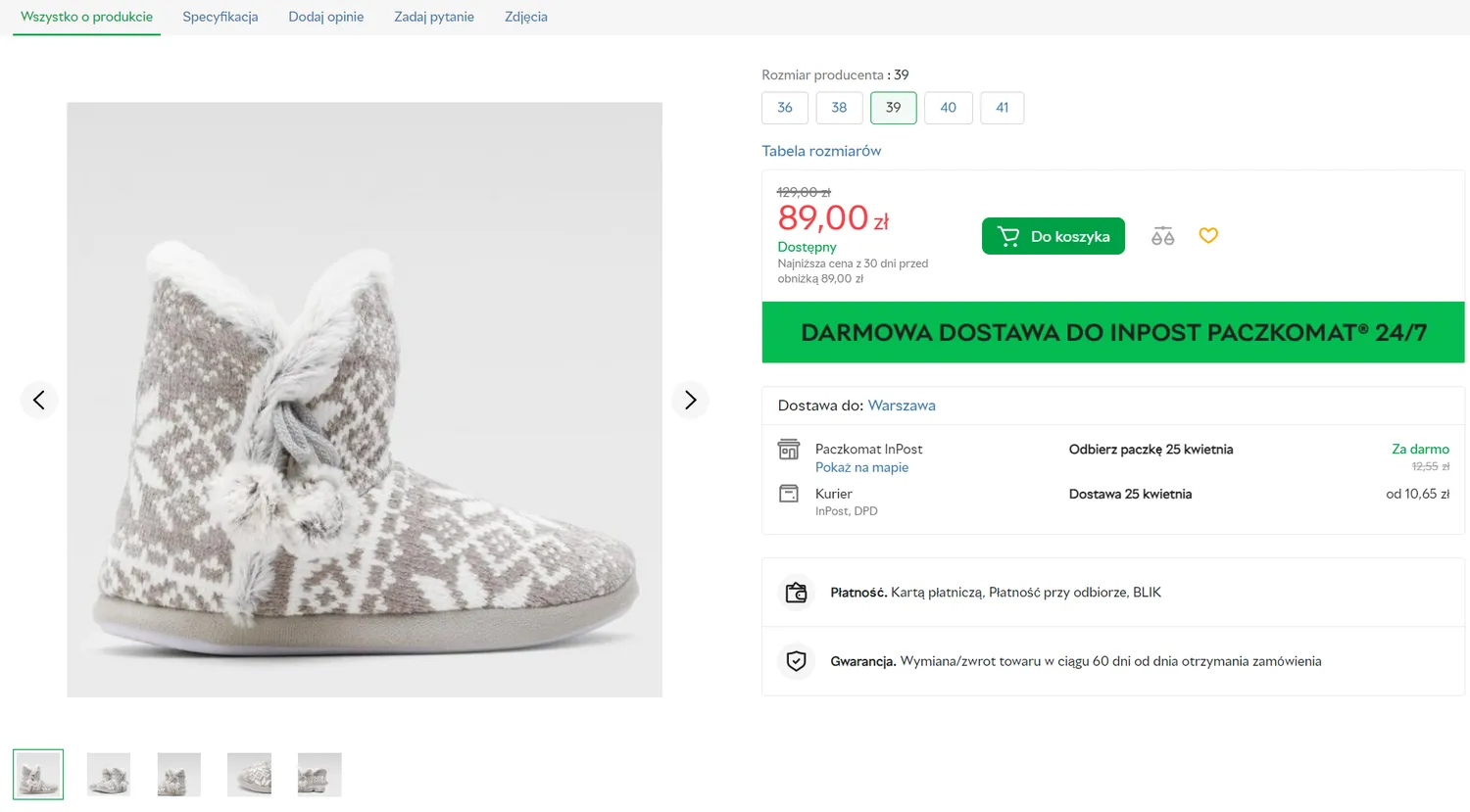Image resolution: width=1470 pixels, height=812 pixels.
Task: Click the Paczkomat InPost locker icon
Action: pos(789,450)
